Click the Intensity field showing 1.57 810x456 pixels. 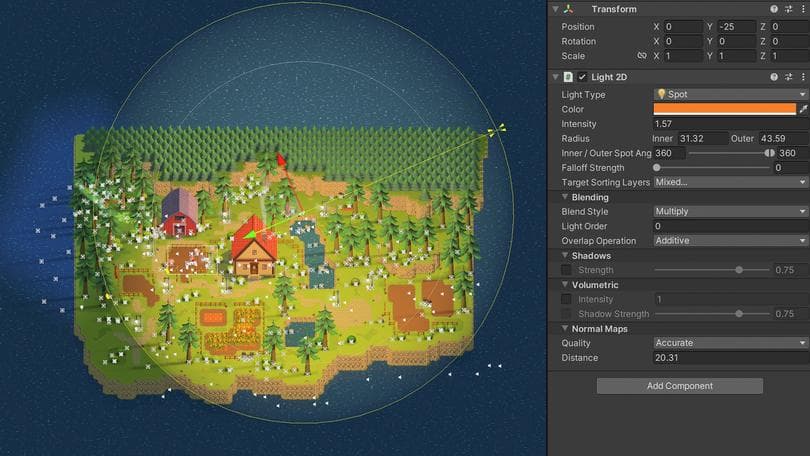tap(730, 123)
